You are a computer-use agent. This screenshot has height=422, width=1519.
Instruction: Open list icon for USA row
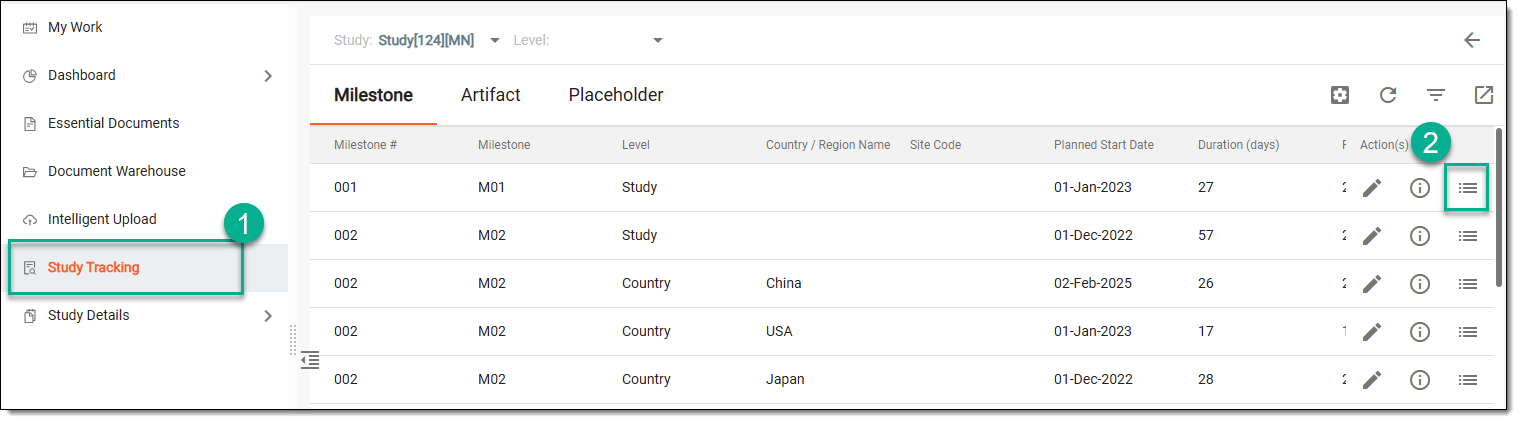(1468, 332)
